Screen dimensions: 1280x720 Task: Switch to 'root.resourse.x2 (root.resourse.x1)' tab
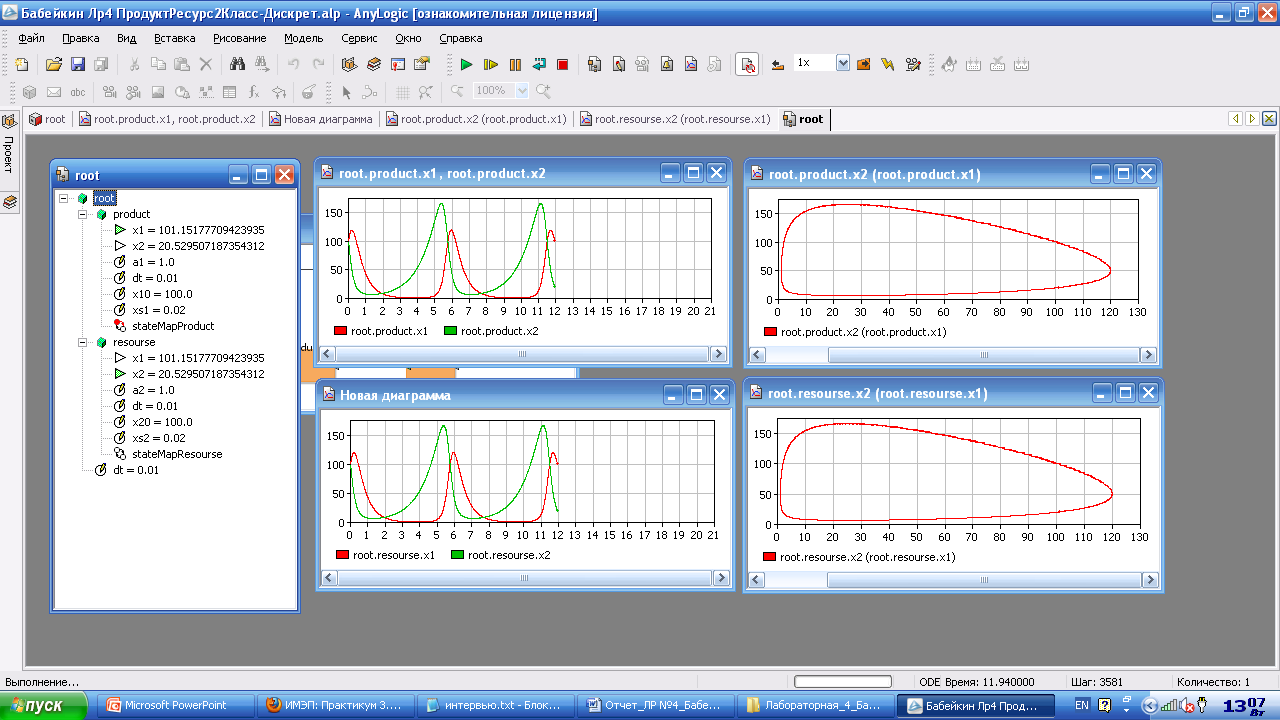point(674,119)
